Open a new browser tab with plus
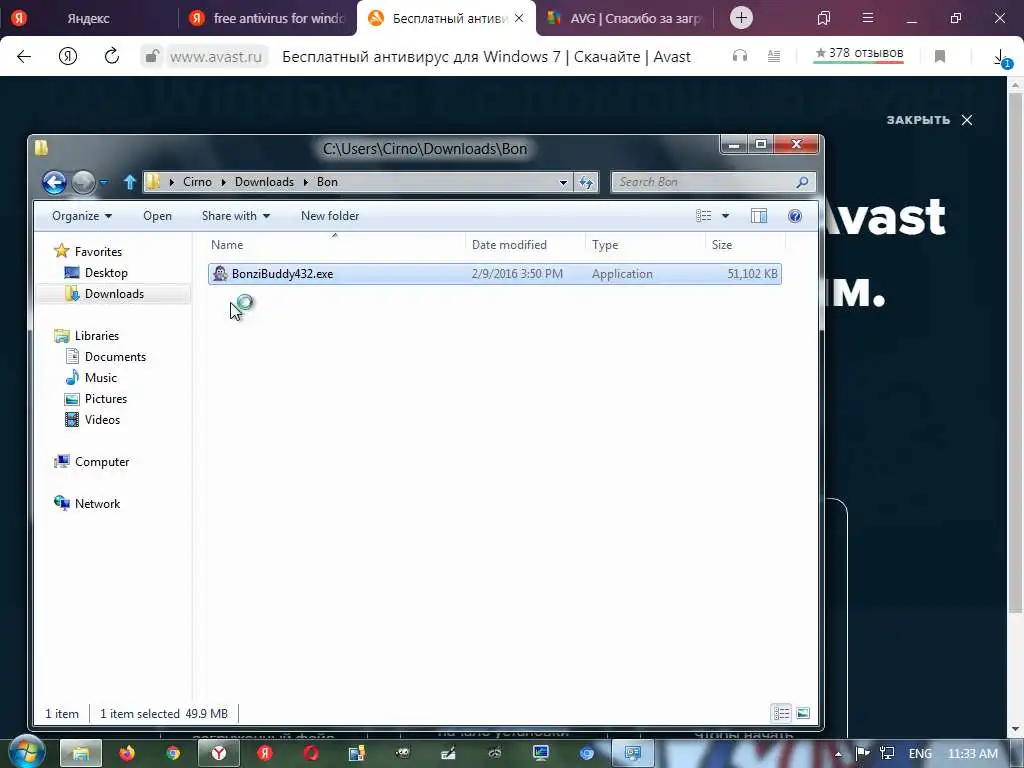The width and height of the screenshot is (1024, 768). [741, 18]
